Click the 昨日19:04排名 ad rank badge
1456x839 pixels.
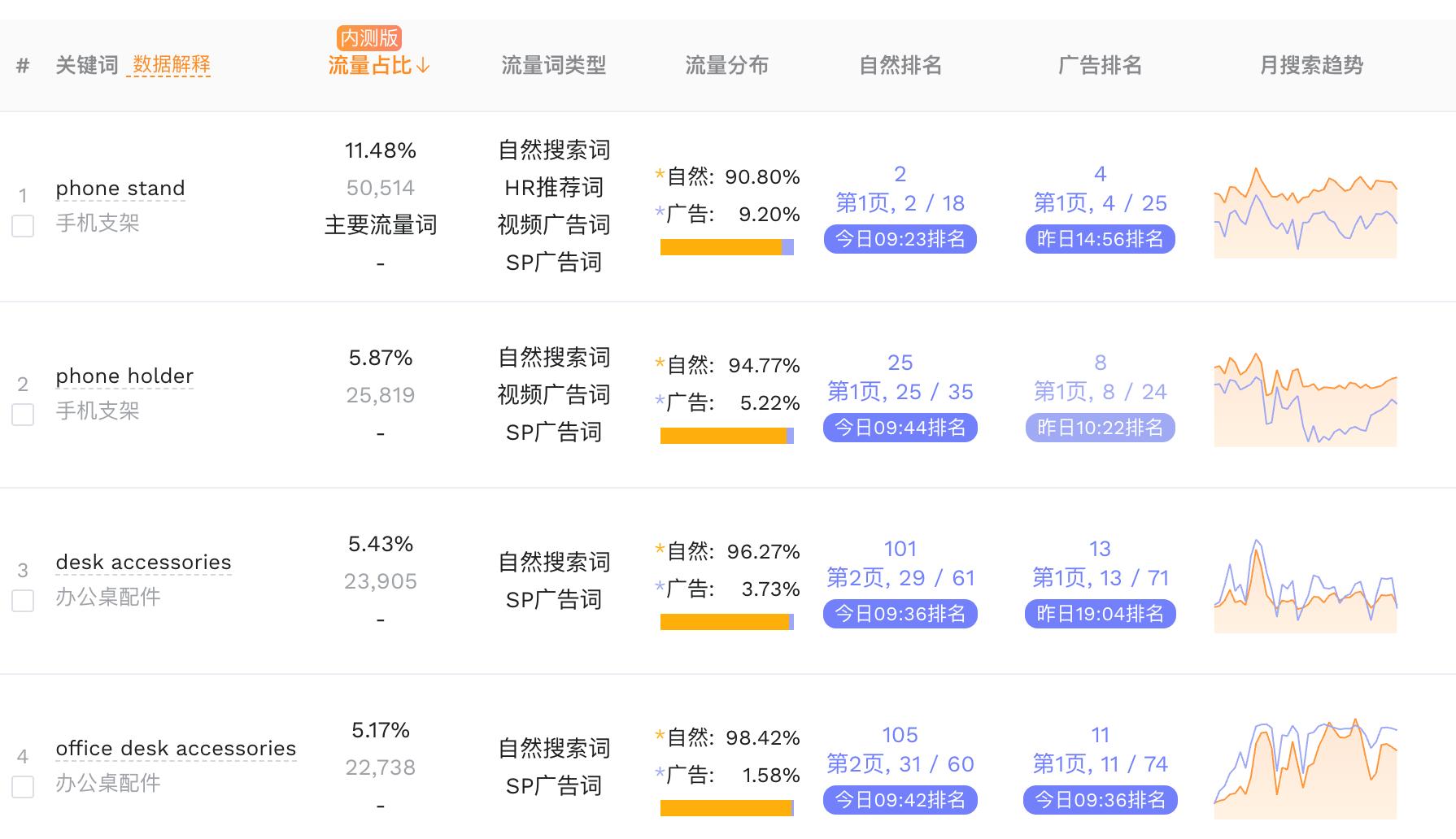tap(1101, 614)
